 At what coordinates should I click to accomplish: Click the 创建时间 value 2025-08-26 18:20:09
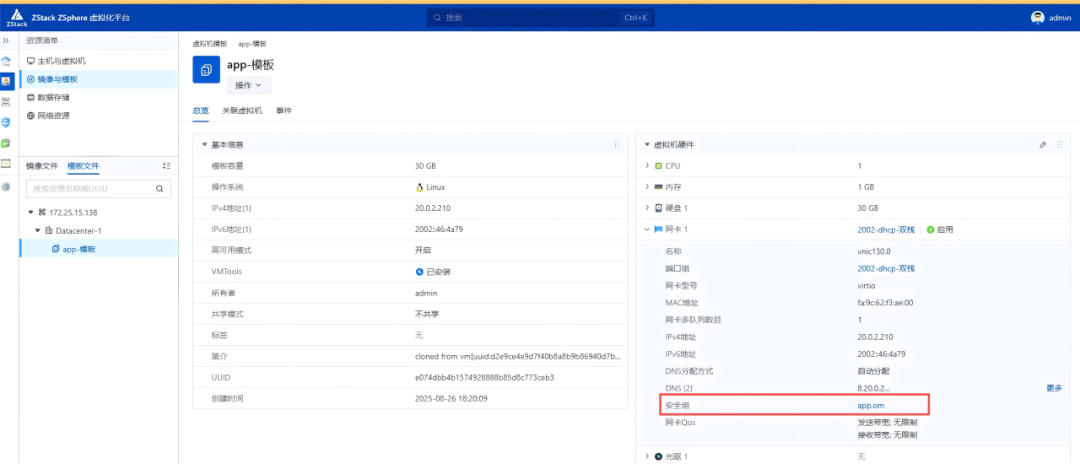coord(453,399)
